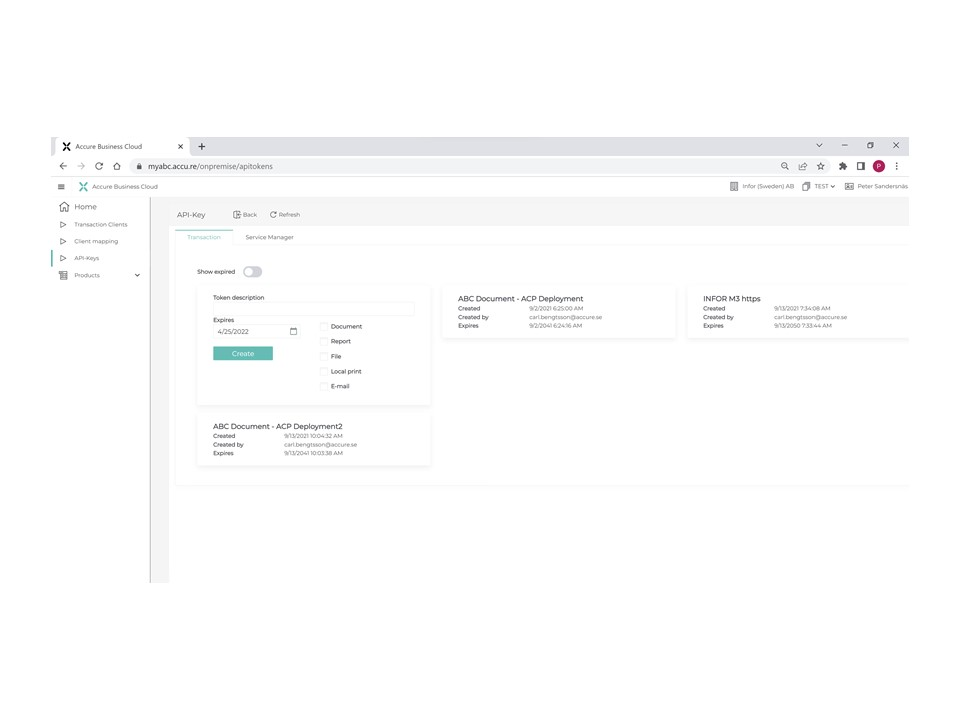Open the browser options three-dot menu
The width and height of the screenshot is (960, 720).
pyautogui.click(x=896, y=166)
